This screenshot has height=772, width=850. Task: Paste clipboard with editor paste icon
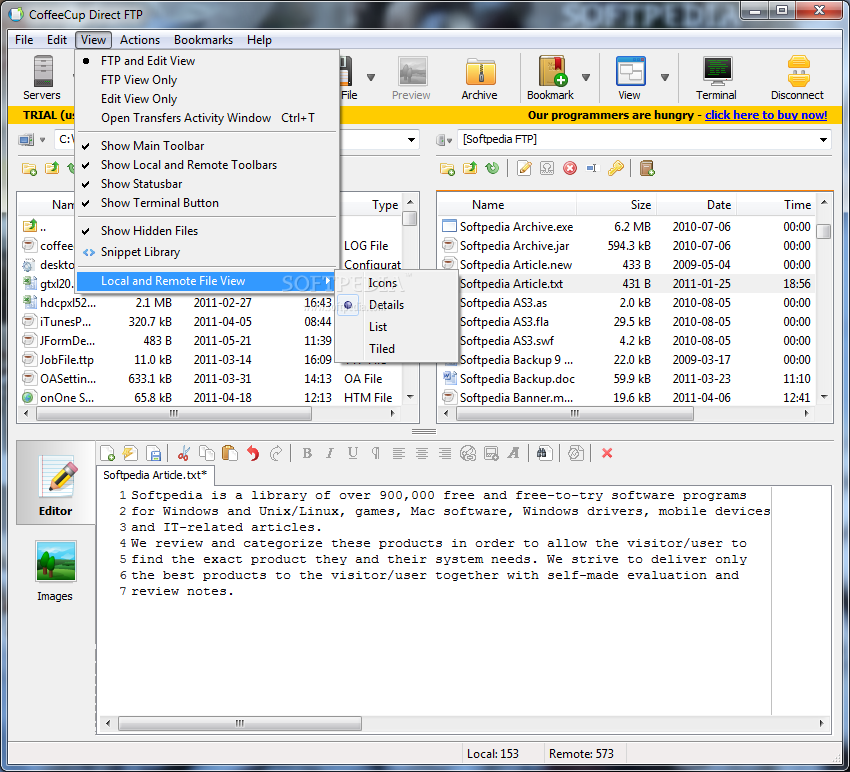tap(230, 453)
